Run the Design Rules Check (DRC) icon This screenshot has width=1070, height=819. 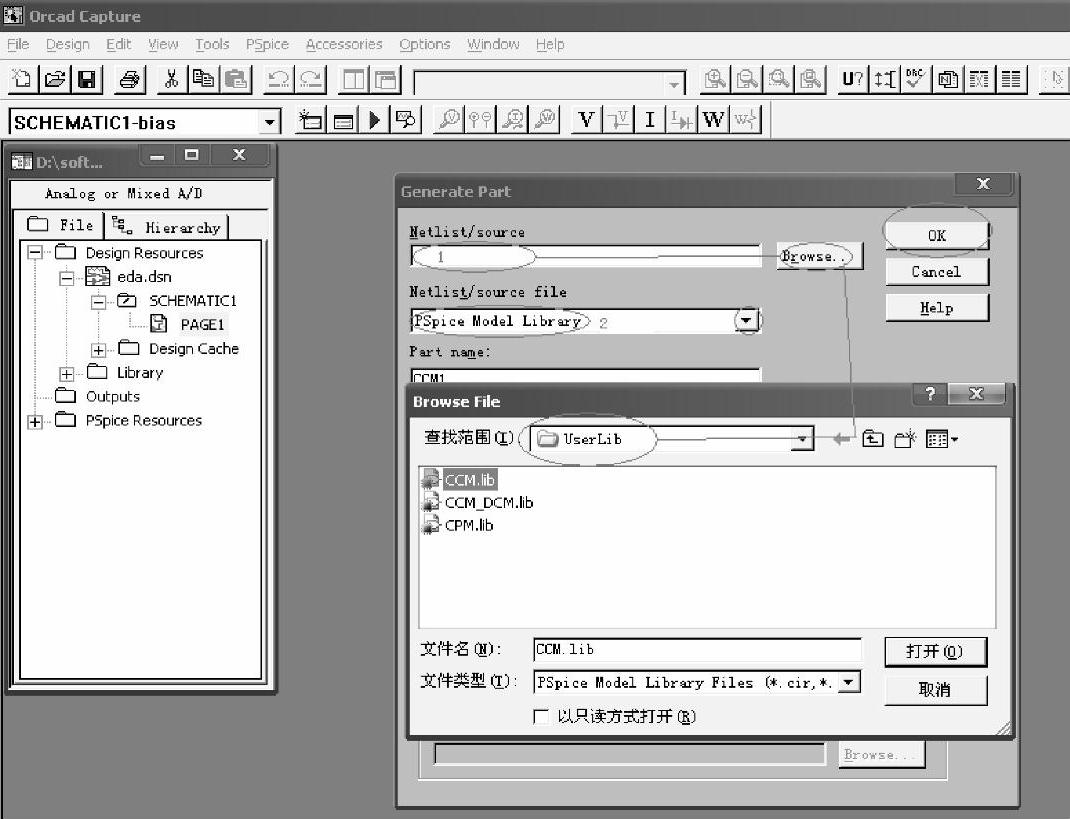click(x=916, y=80)
